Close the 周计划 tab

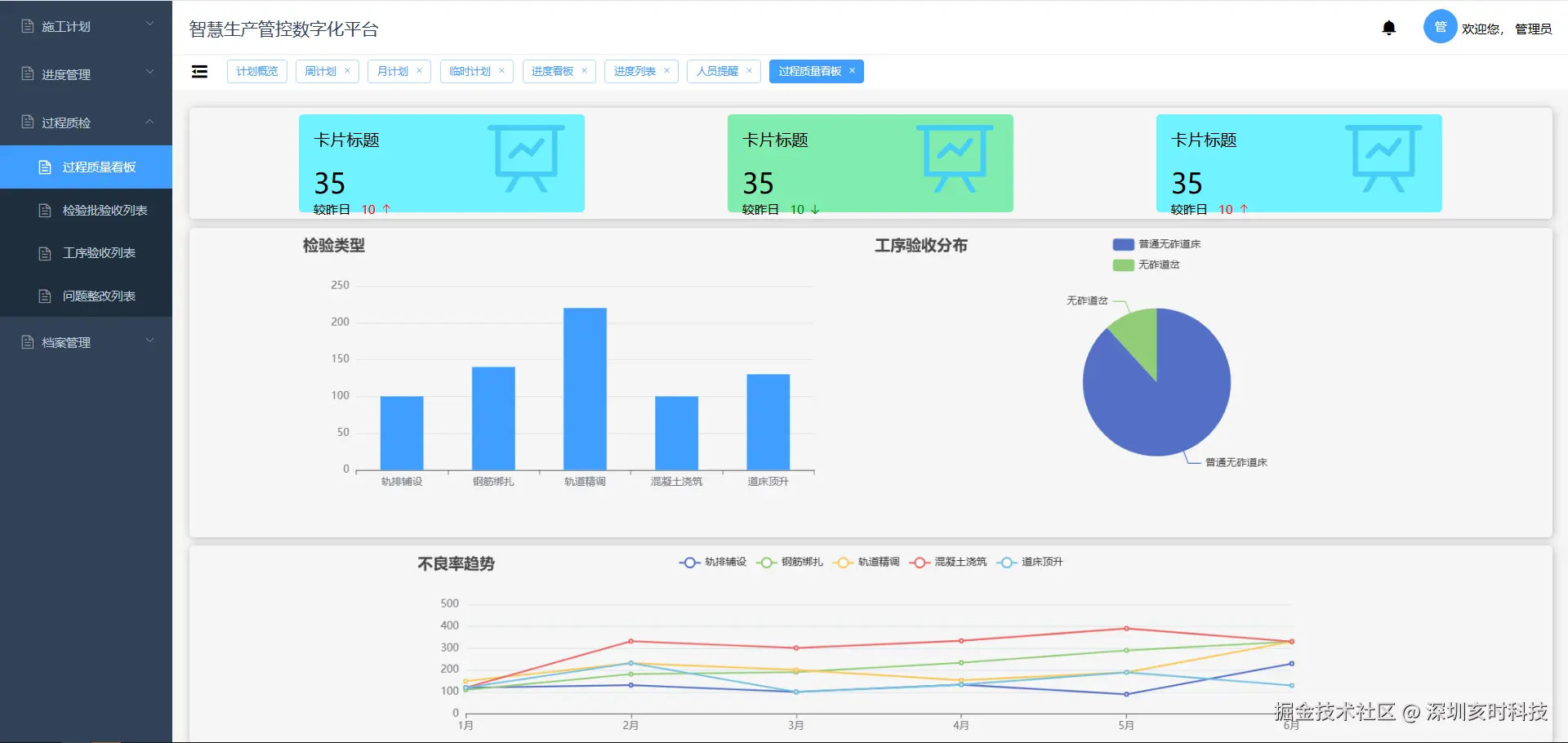tap(347, 71)
